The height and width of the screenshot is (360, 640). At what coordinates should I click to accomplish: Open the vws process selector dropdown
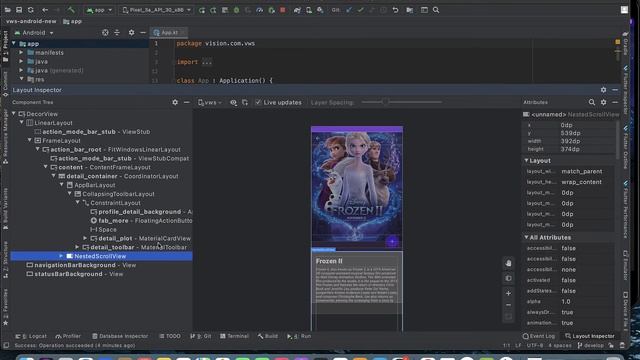click(x=209, y=102)
